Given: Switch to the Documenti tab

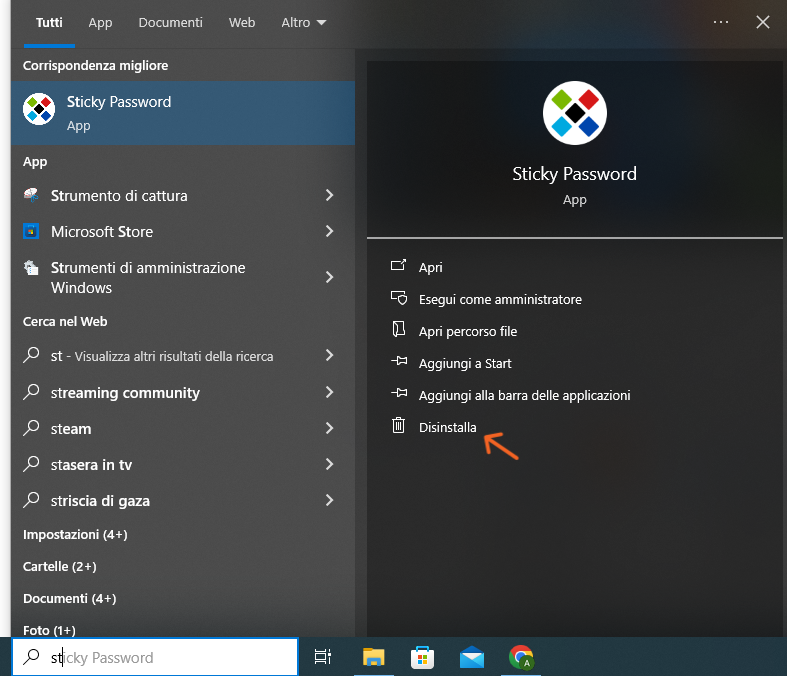Looking at the screenshot, I should pyautogui.click(x=171, y=23).
